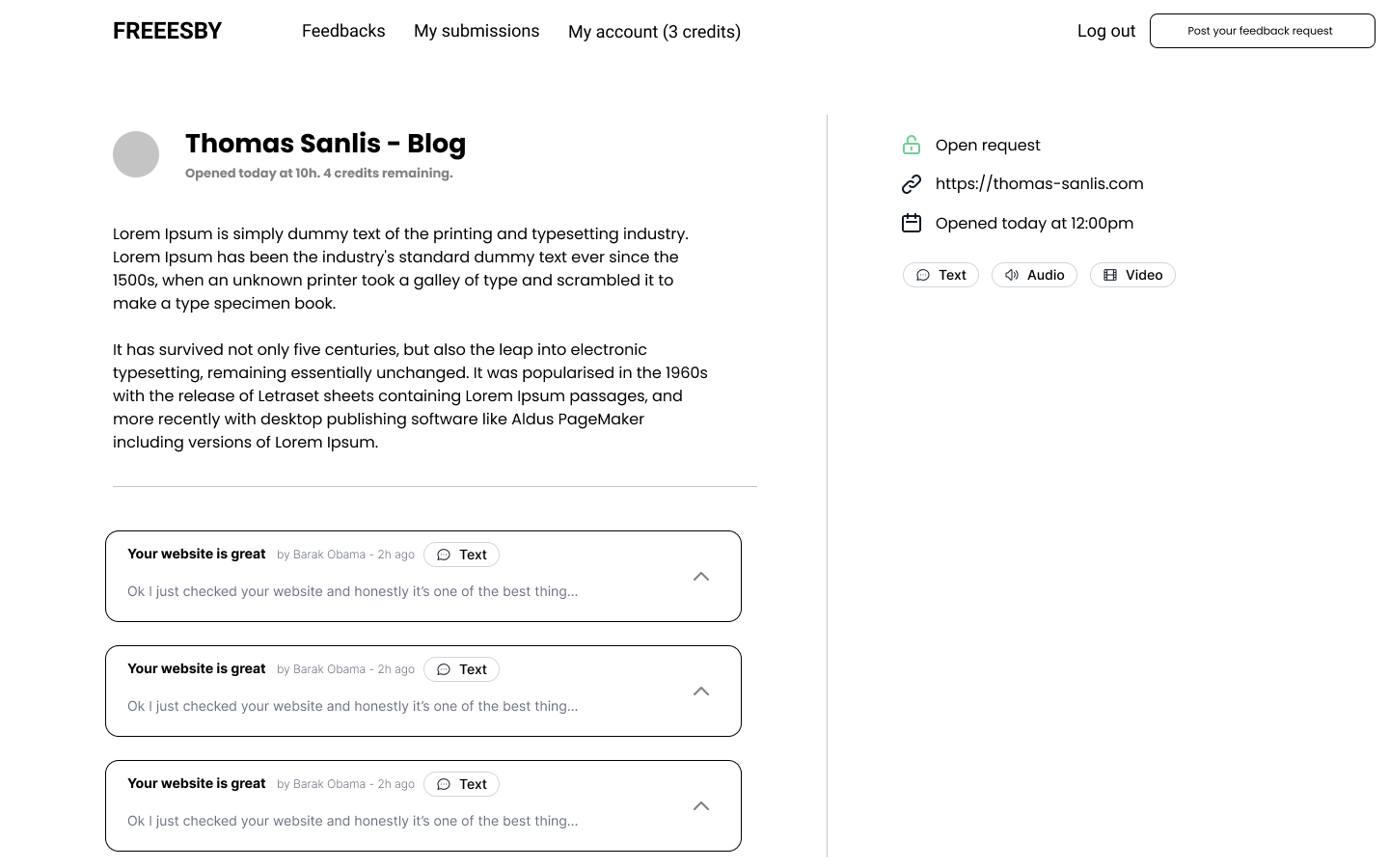Click the film icon in Video tag

coord(1110,275)
